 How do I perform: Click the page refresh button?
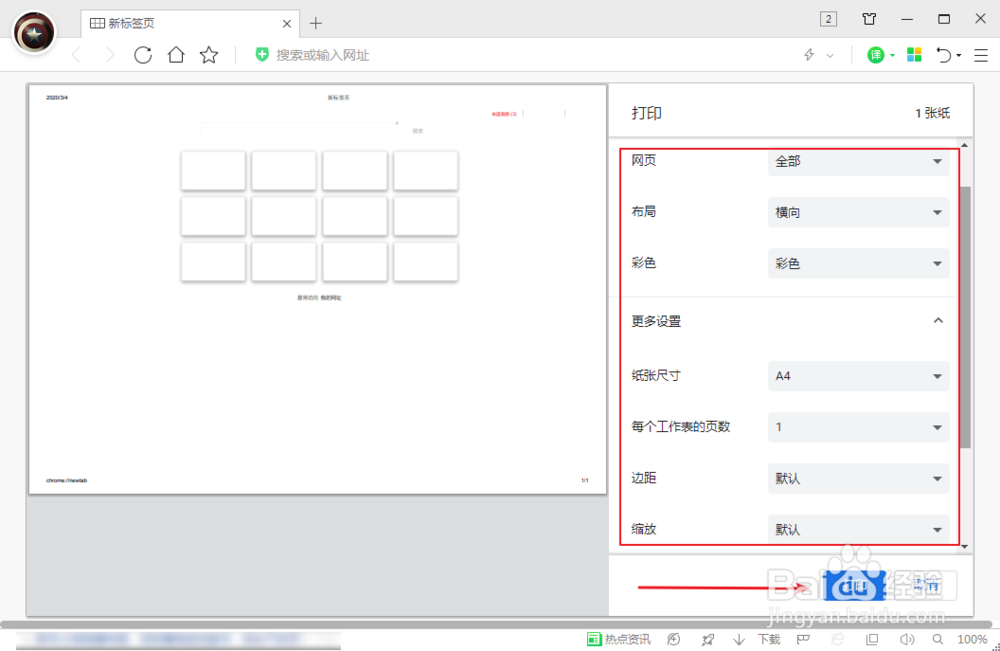(x=142, y=55)
